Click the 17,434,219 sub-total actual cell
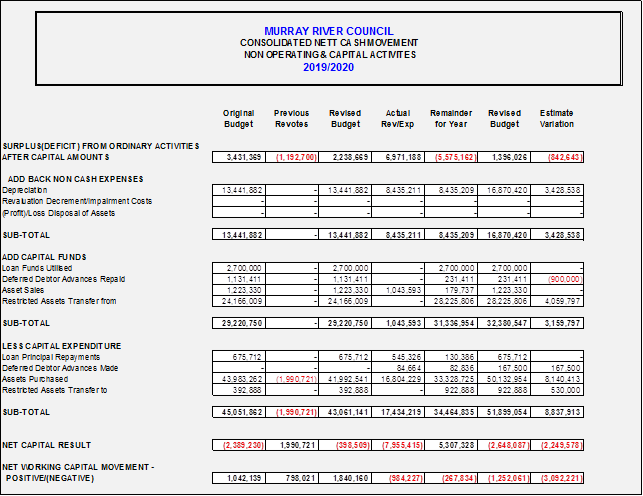The height and width of the screenshot is (496, 643). (398, 412)
